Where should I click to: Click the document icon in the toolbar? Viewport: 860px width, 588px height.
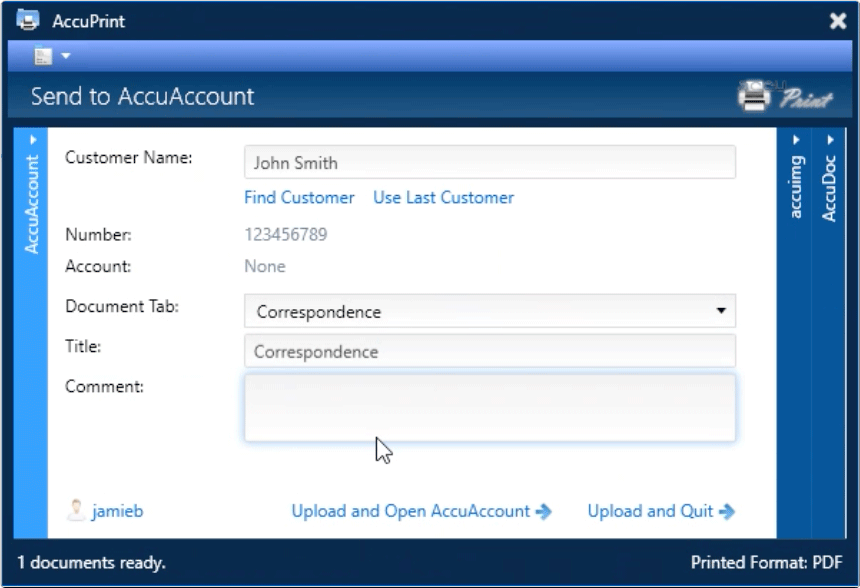[43, 56]
